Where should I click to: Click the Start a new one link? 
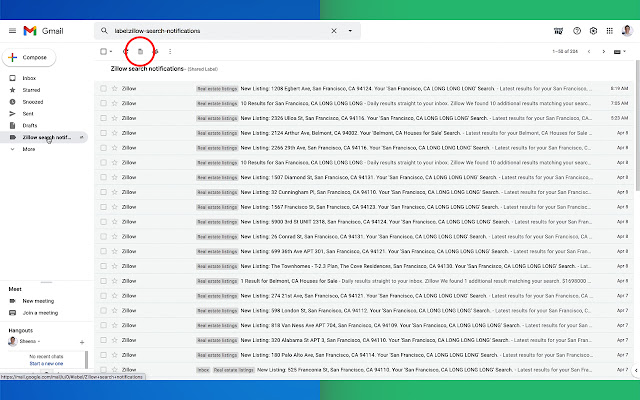tap(42, 363)
